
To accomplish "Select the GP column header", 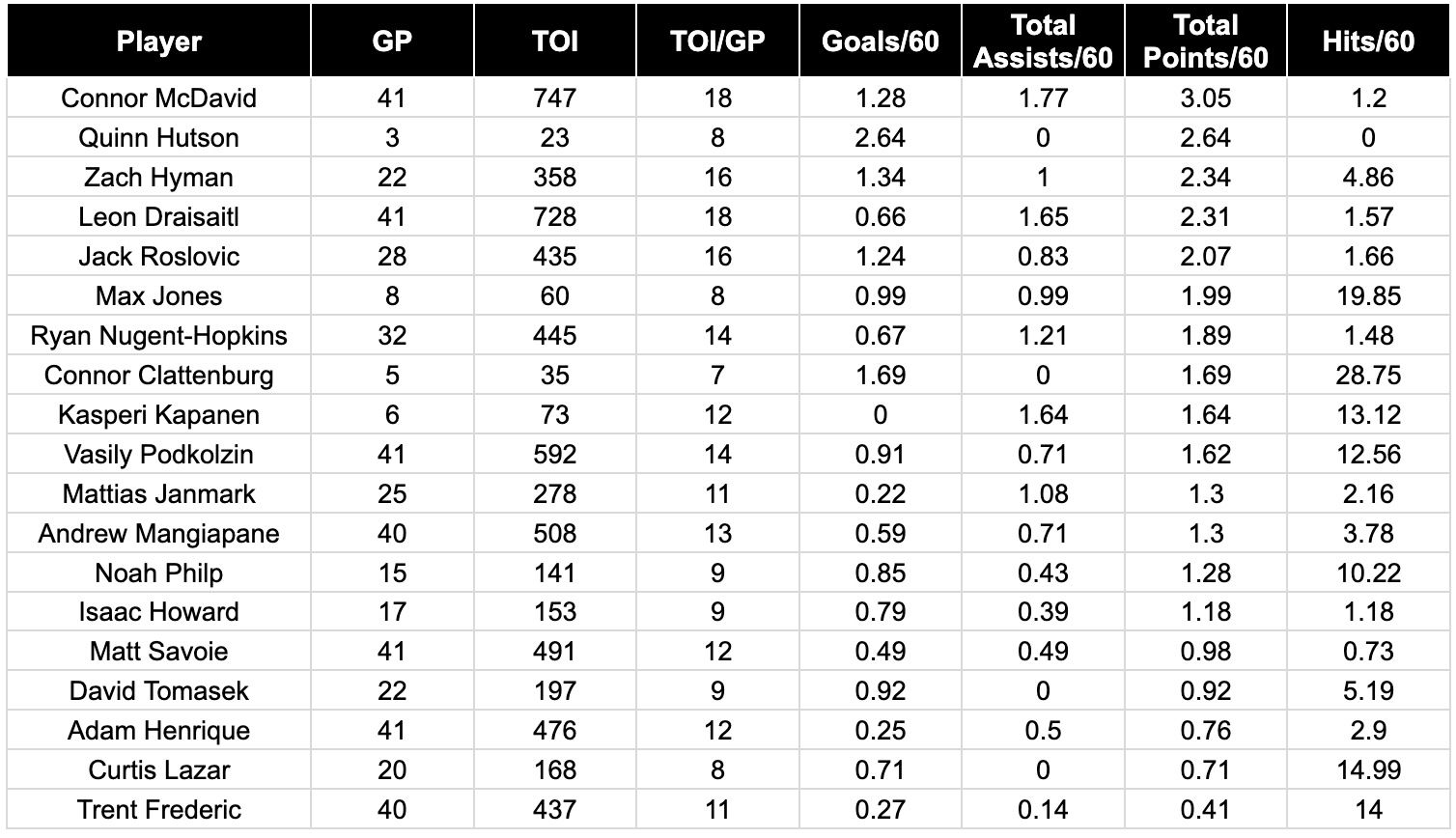I will pos(392,42).
